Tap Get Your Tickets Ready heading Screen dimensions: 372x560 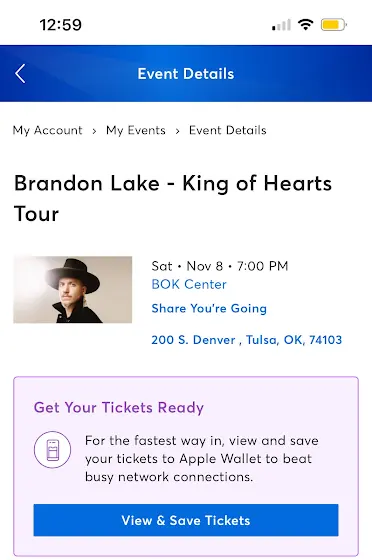pyautogui.click(x=119, y=408)
